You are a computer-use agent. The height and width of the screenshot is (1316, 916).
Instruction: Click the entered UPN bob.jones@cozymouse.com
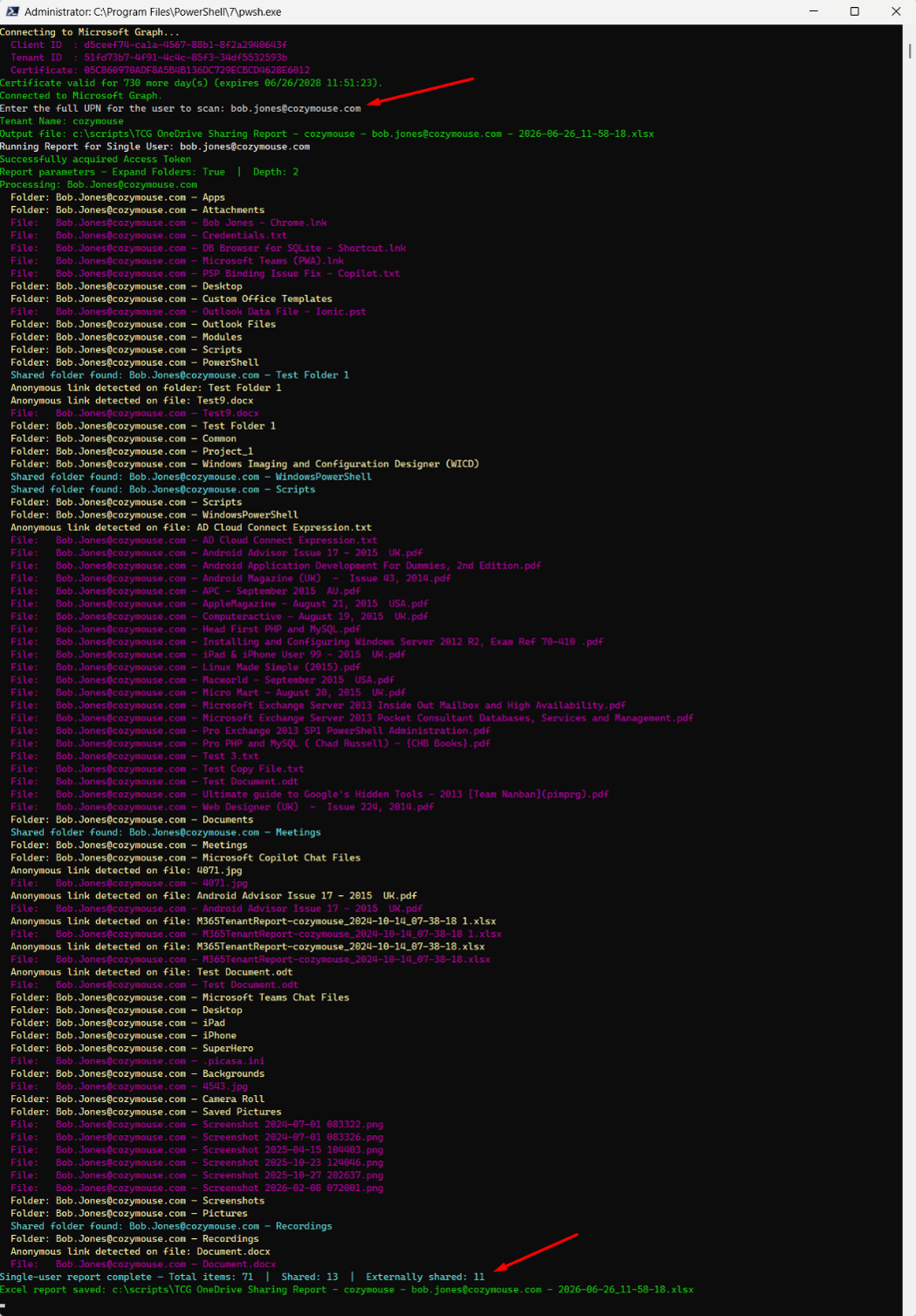[x=295, y=108]
